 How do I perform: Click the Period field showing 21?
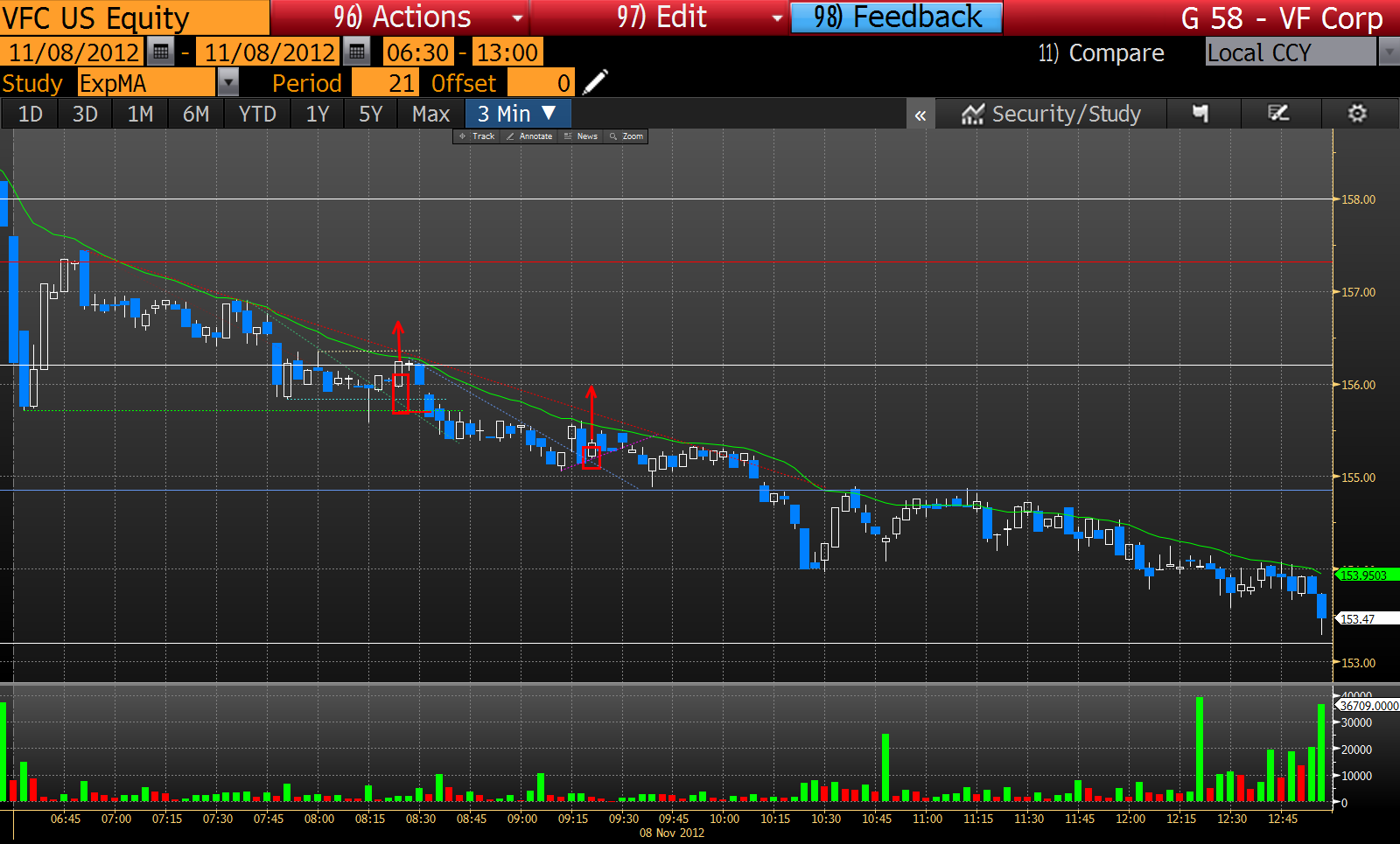(x=384, y=83)
